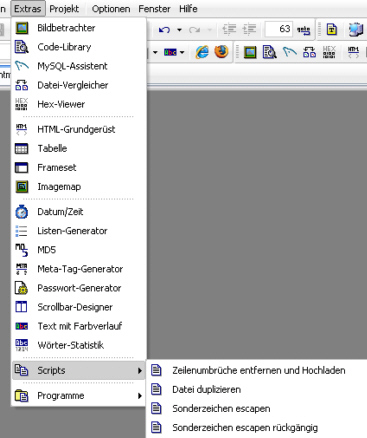Expand the Programme submenu arrow

pos(140,396)
